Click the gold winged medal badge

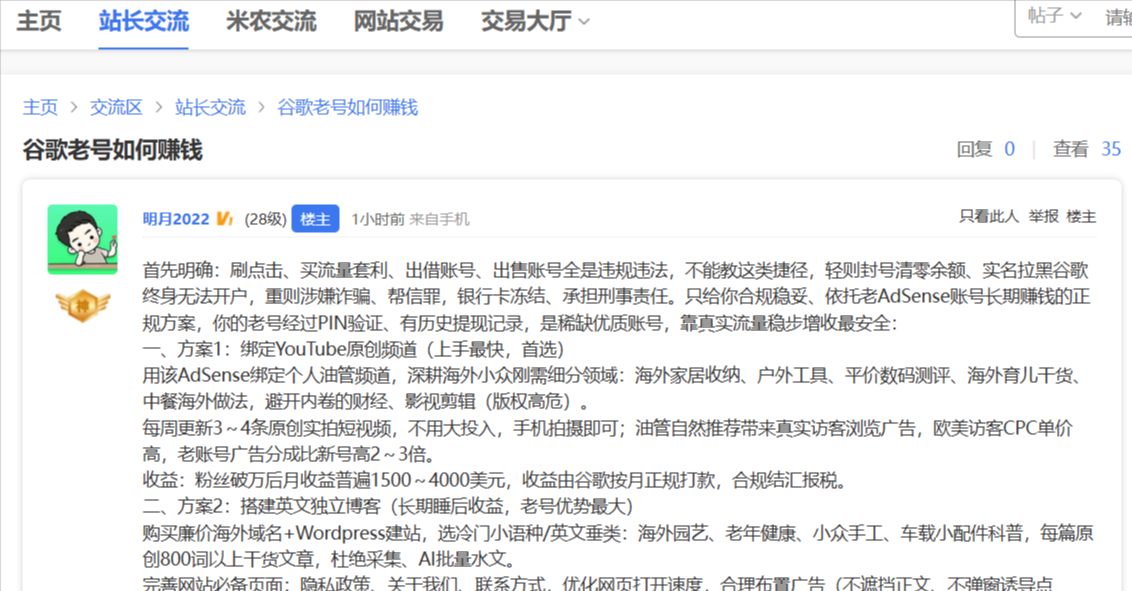click(x=82, y=305)
